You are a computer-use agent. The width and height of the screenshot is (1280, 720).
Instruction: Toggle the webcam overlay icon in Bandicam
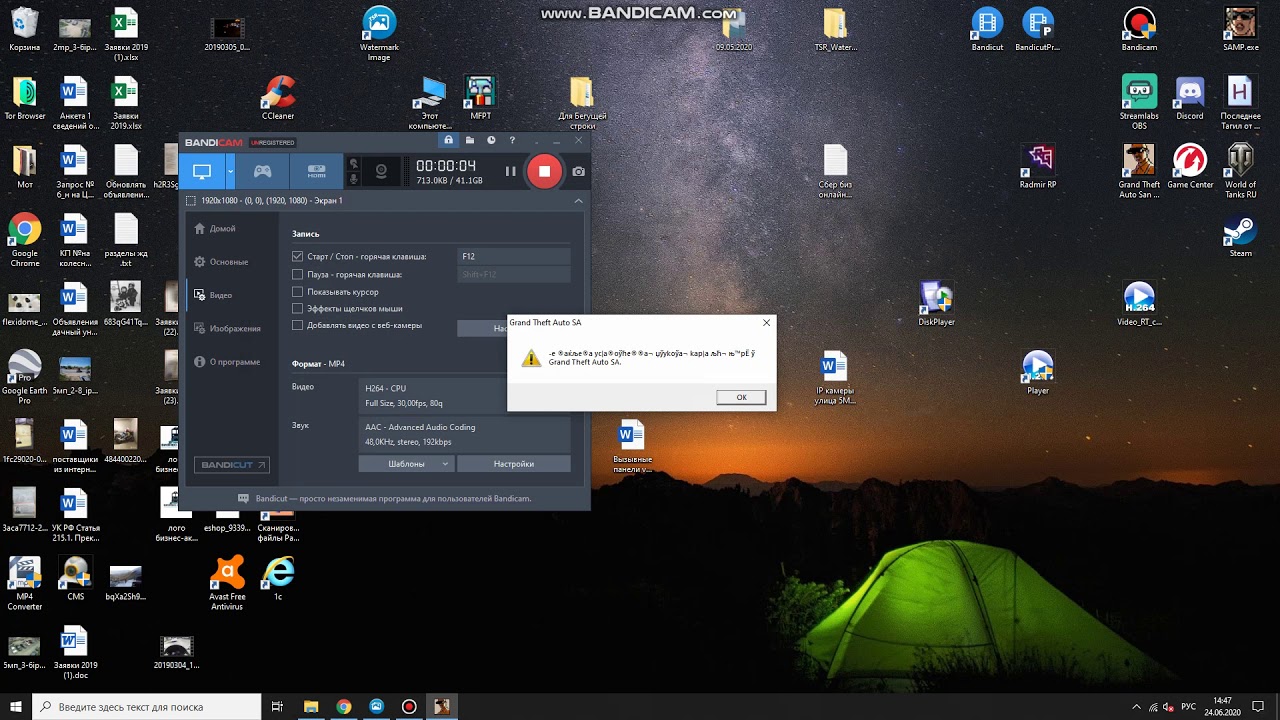point(381,171)
